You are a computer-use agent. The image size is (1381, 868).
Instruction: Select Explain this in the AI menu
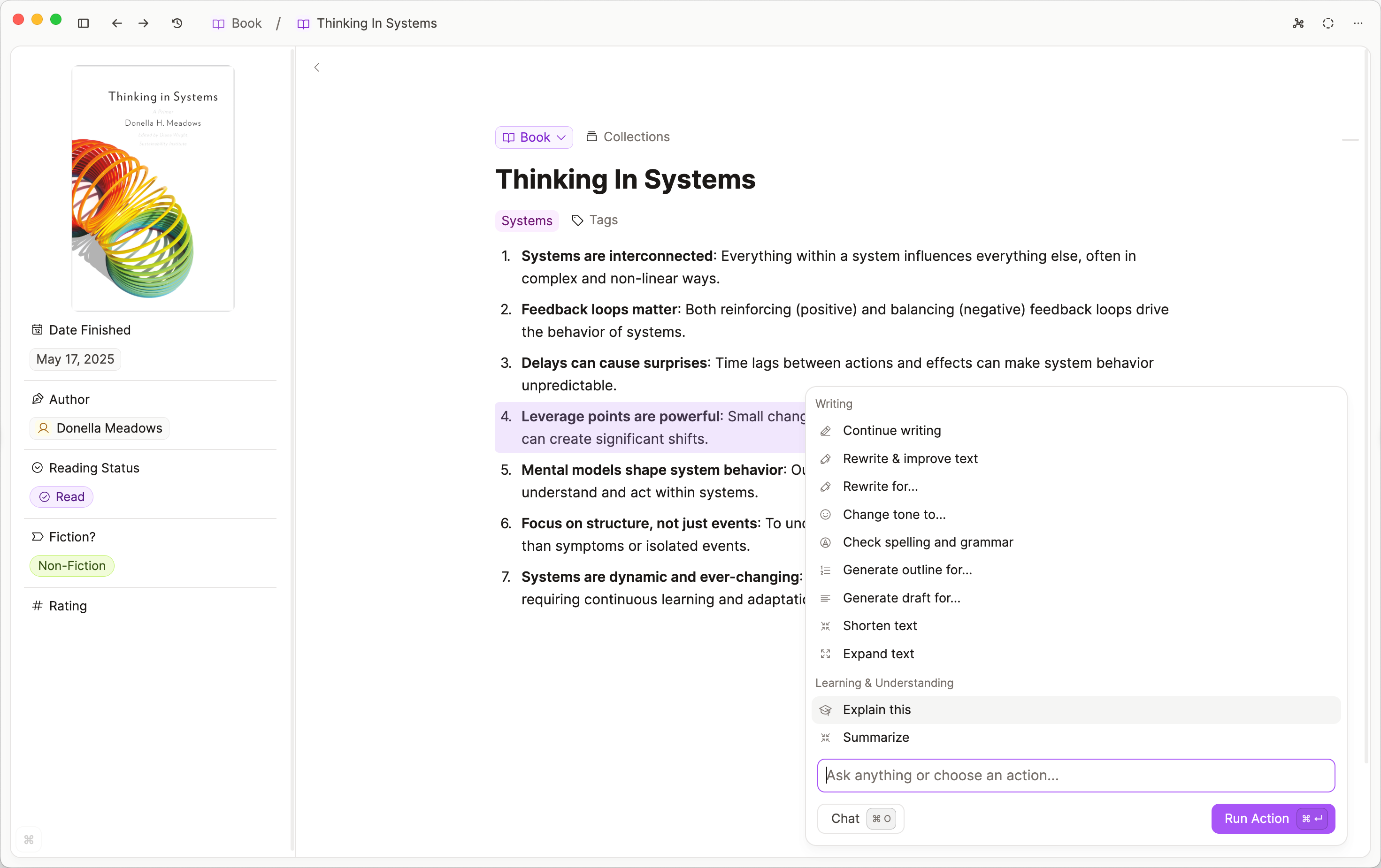click(877, 709)
